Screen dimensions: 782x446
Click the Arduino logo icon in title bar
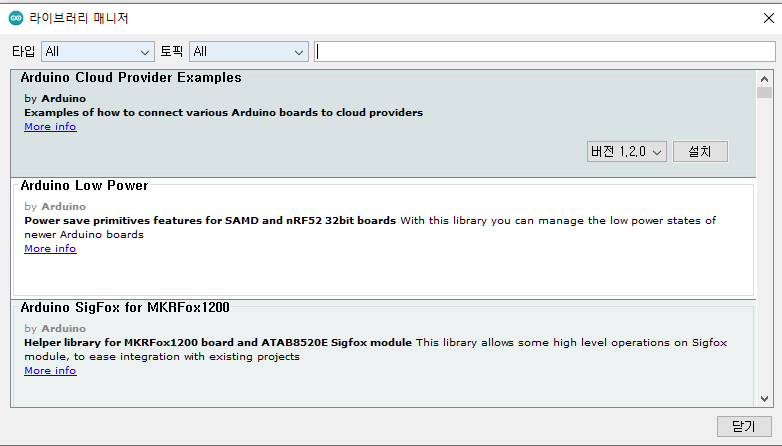(16, 18)
